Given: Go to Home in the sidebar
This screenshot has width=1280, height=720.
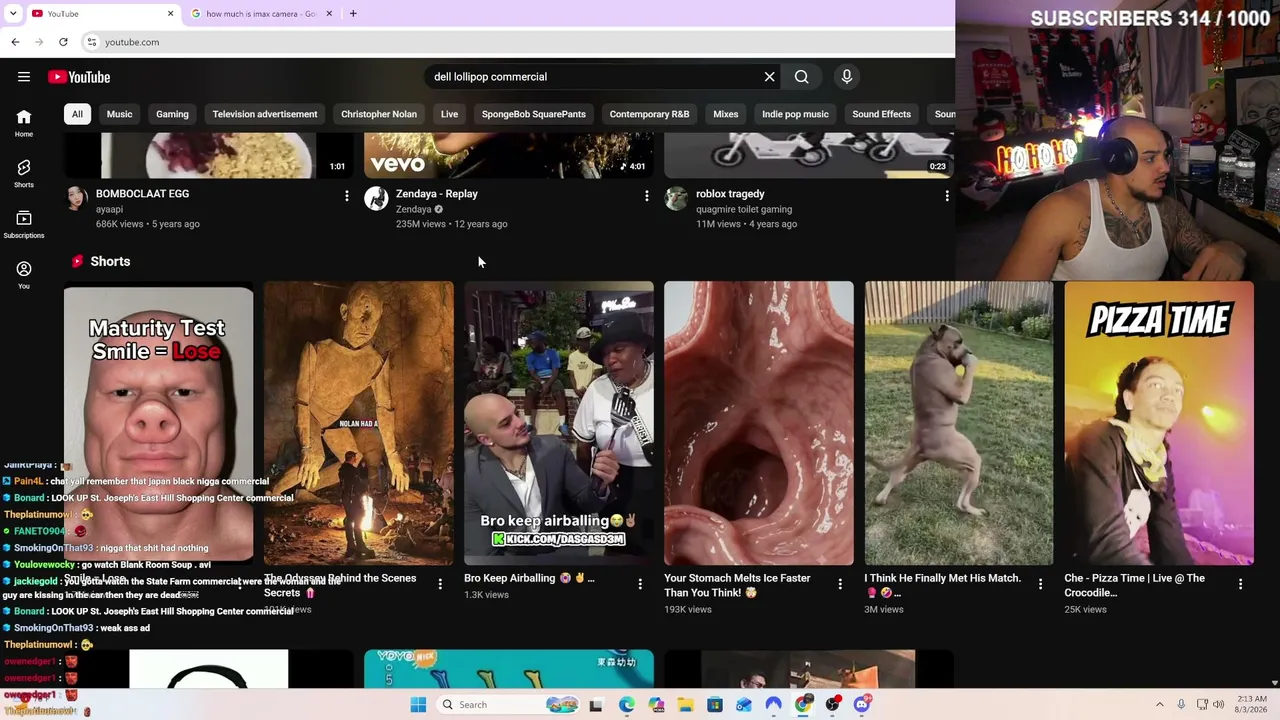Looking at the screenshot, I should (24, 123).
